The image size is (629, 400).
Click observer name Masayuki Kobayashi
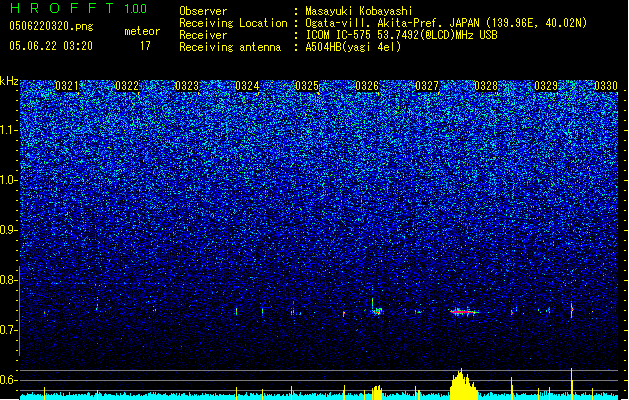[359, 11]
